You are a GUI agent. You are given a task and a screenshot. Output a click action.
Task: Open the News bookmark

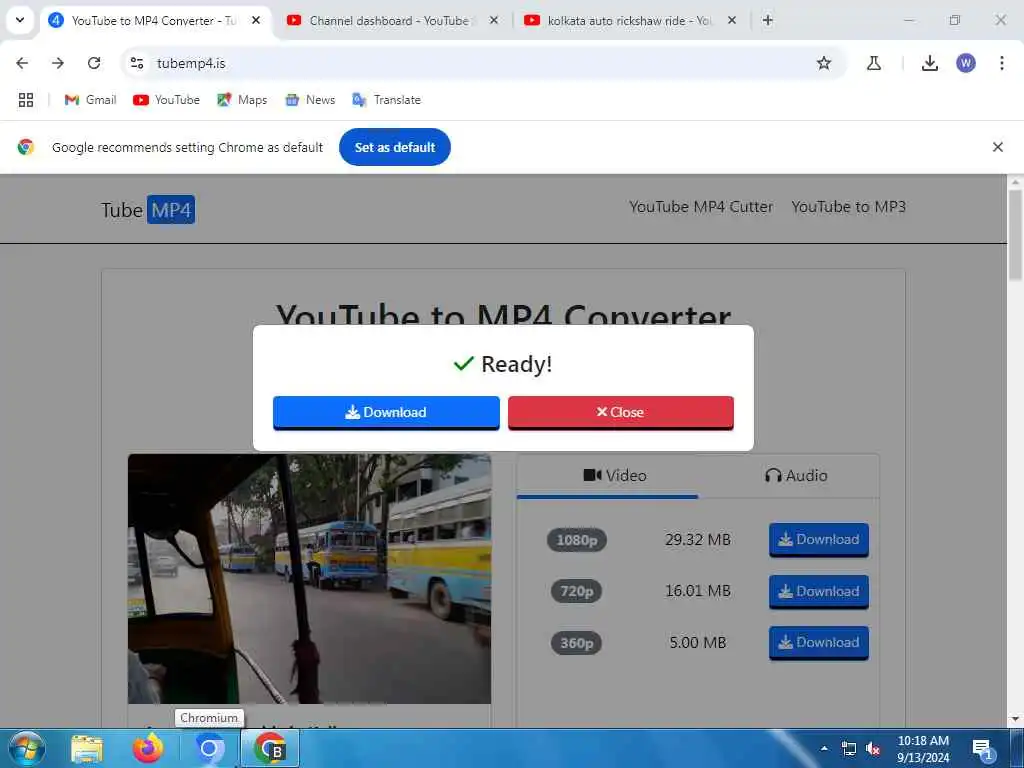pyautogui.click(x=310, y=100)
